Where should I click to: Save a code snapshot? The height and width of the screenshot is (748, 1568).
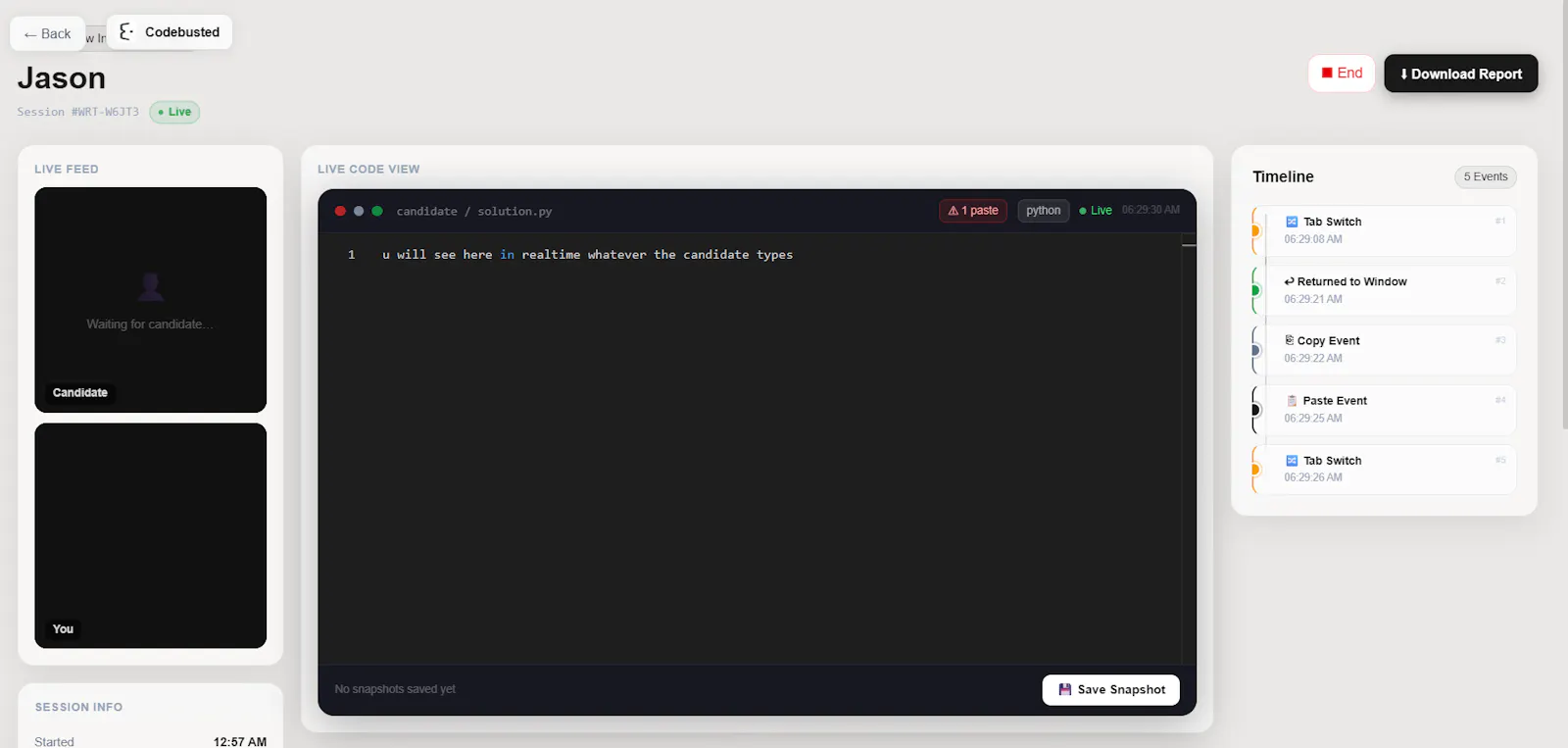1111,690
